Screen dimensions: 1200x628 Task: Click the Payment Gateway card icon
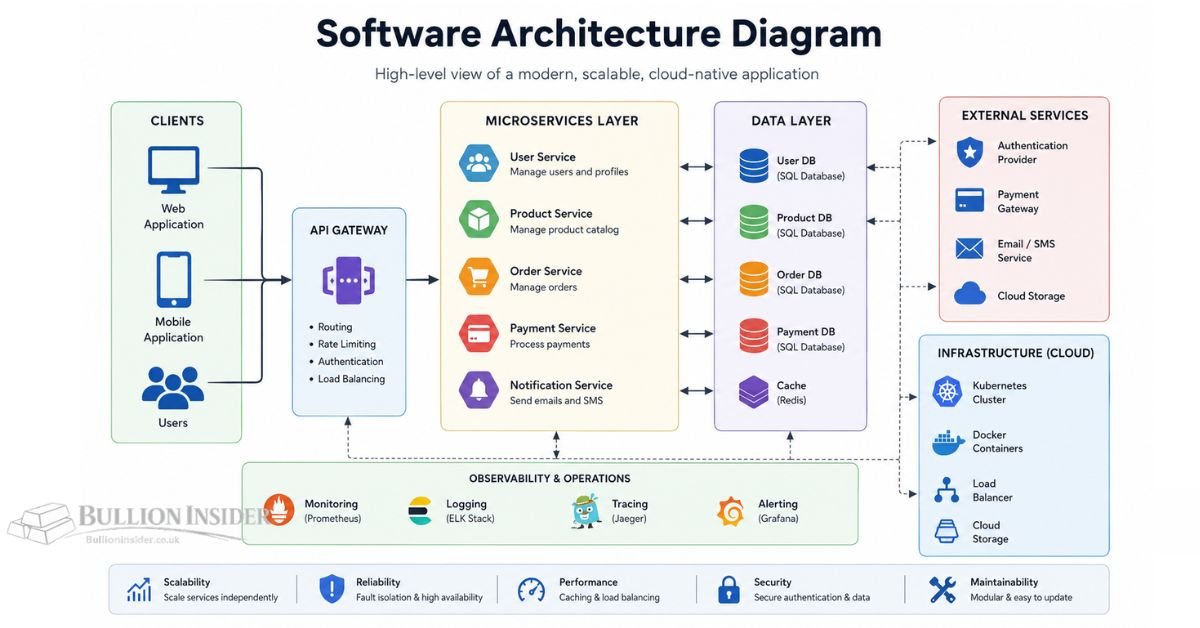tap(970, 200)
